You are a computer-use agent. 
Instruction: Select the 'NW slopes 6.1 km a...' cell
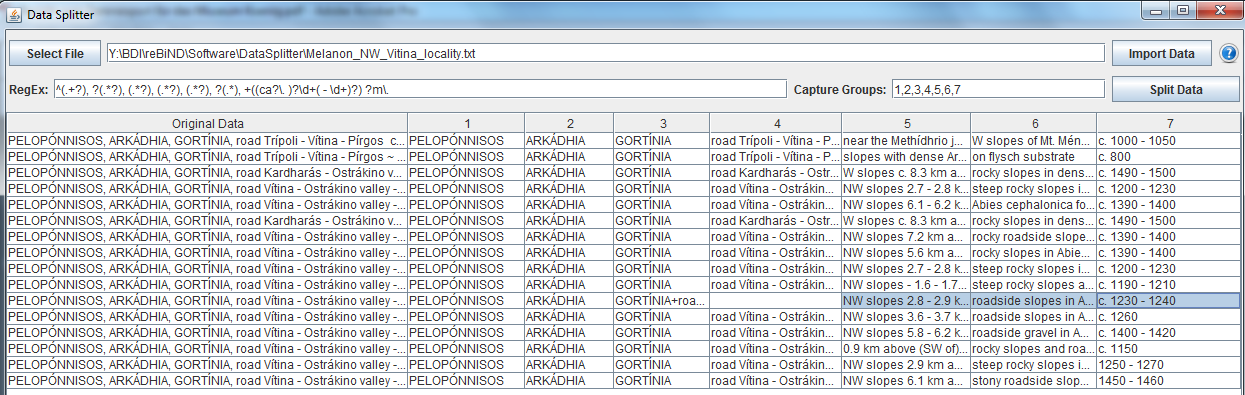tap(905, 380)
